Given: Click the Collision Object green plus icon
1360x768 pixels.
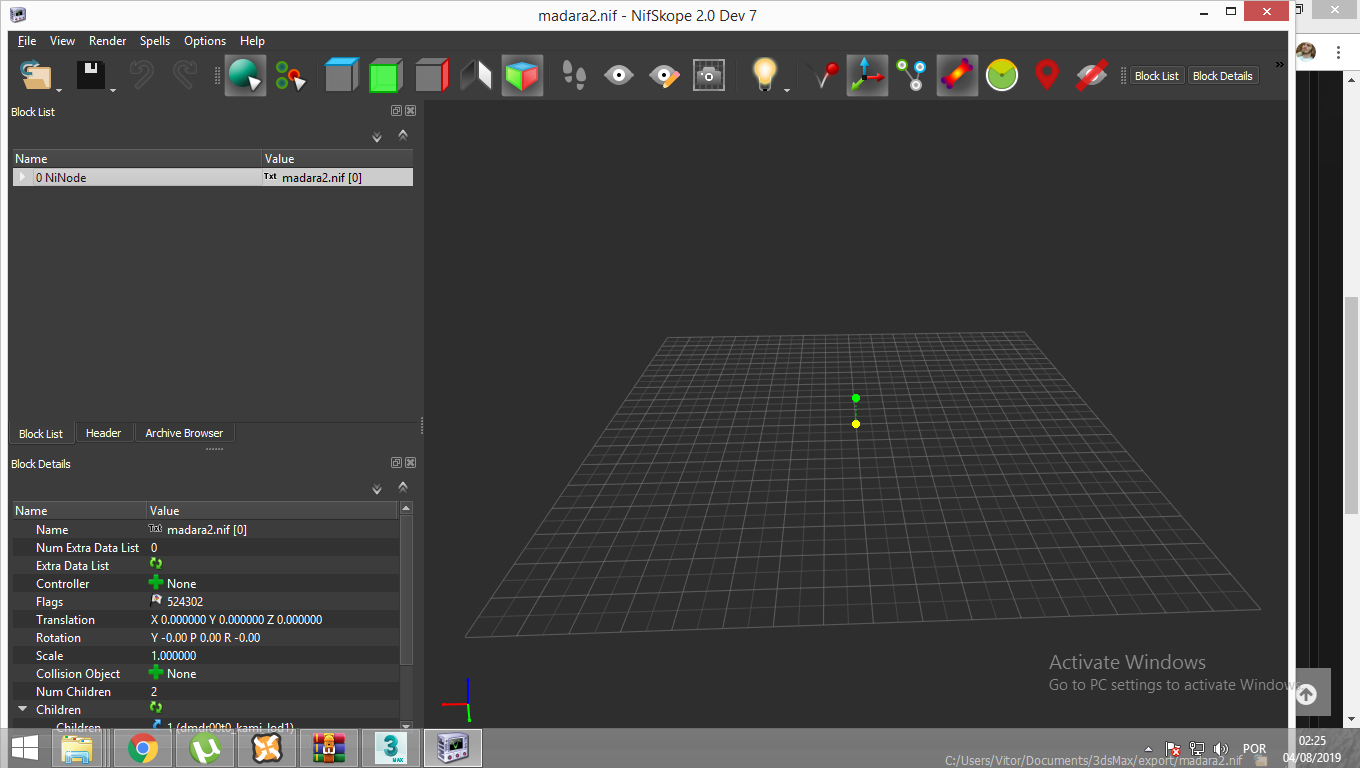Looking at the screenshot, I should point(156,673).
